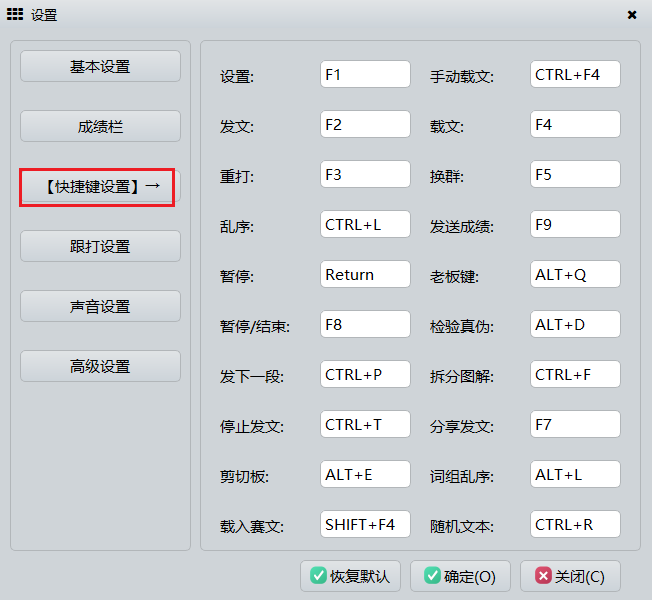
Task: Open the 跟打设置 section
Action: [x=100, y=246]
